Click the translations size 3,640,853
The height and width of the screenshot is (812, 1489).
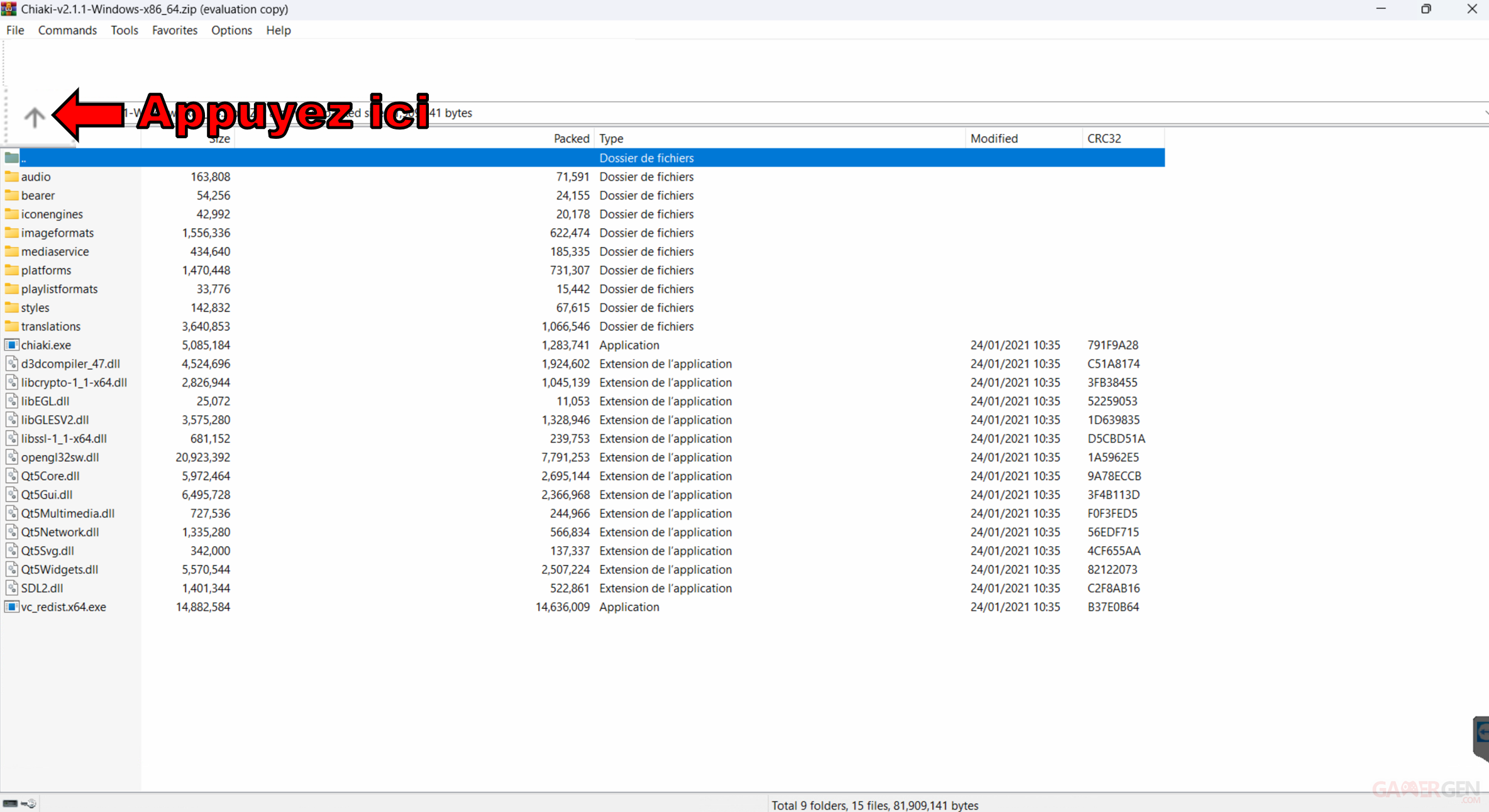206,326
